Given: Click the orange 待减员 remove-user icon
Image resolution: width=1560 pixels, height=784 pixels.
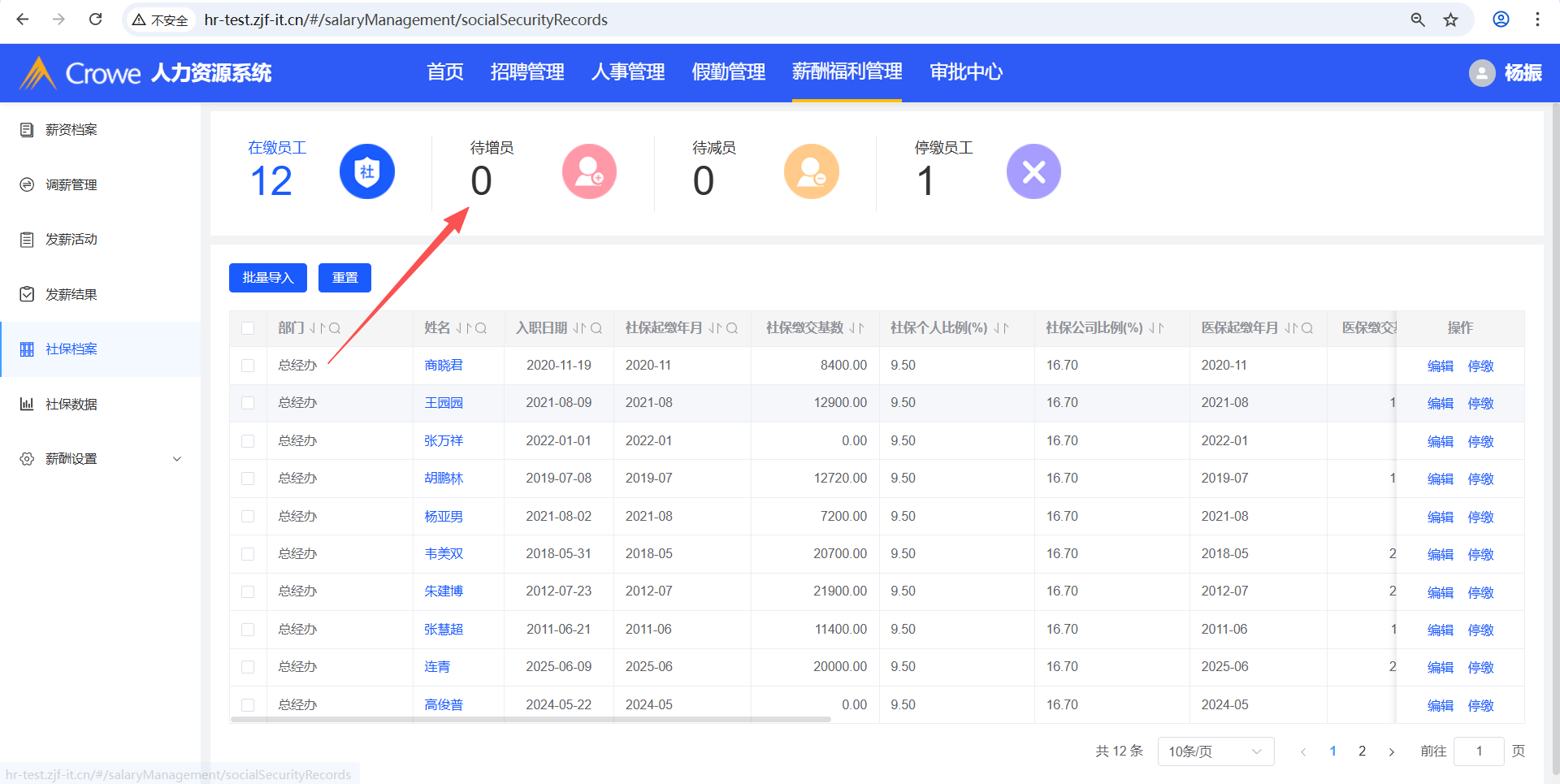Looking at the screenshot, I should click(811, 171).
